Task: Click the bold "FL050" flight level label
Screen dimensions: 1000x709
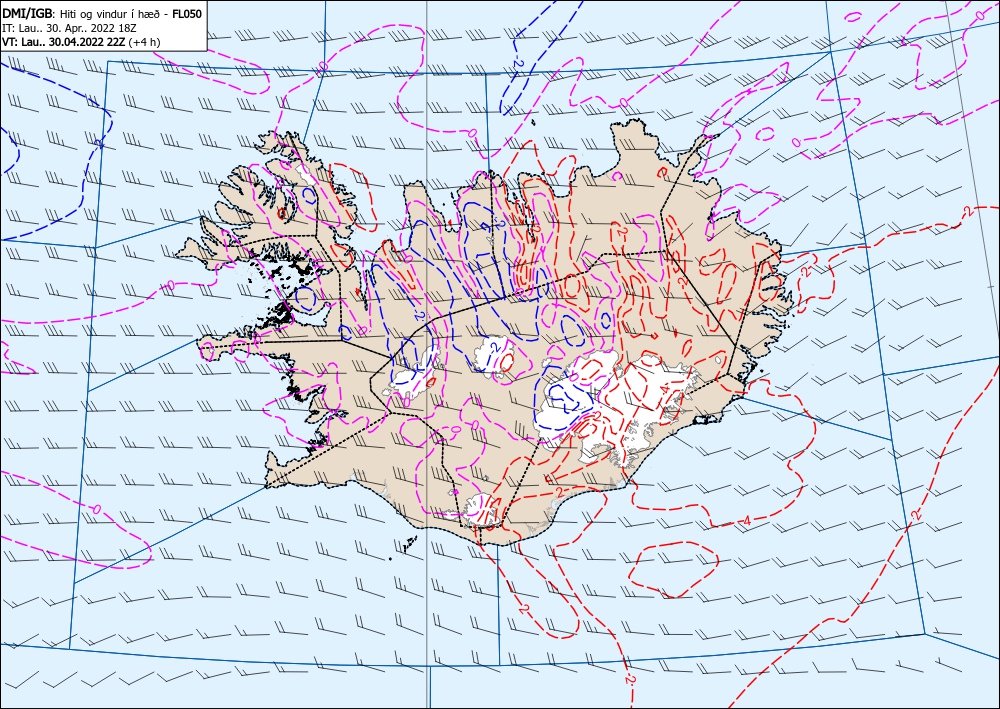Action: click(x=187, y=13)
